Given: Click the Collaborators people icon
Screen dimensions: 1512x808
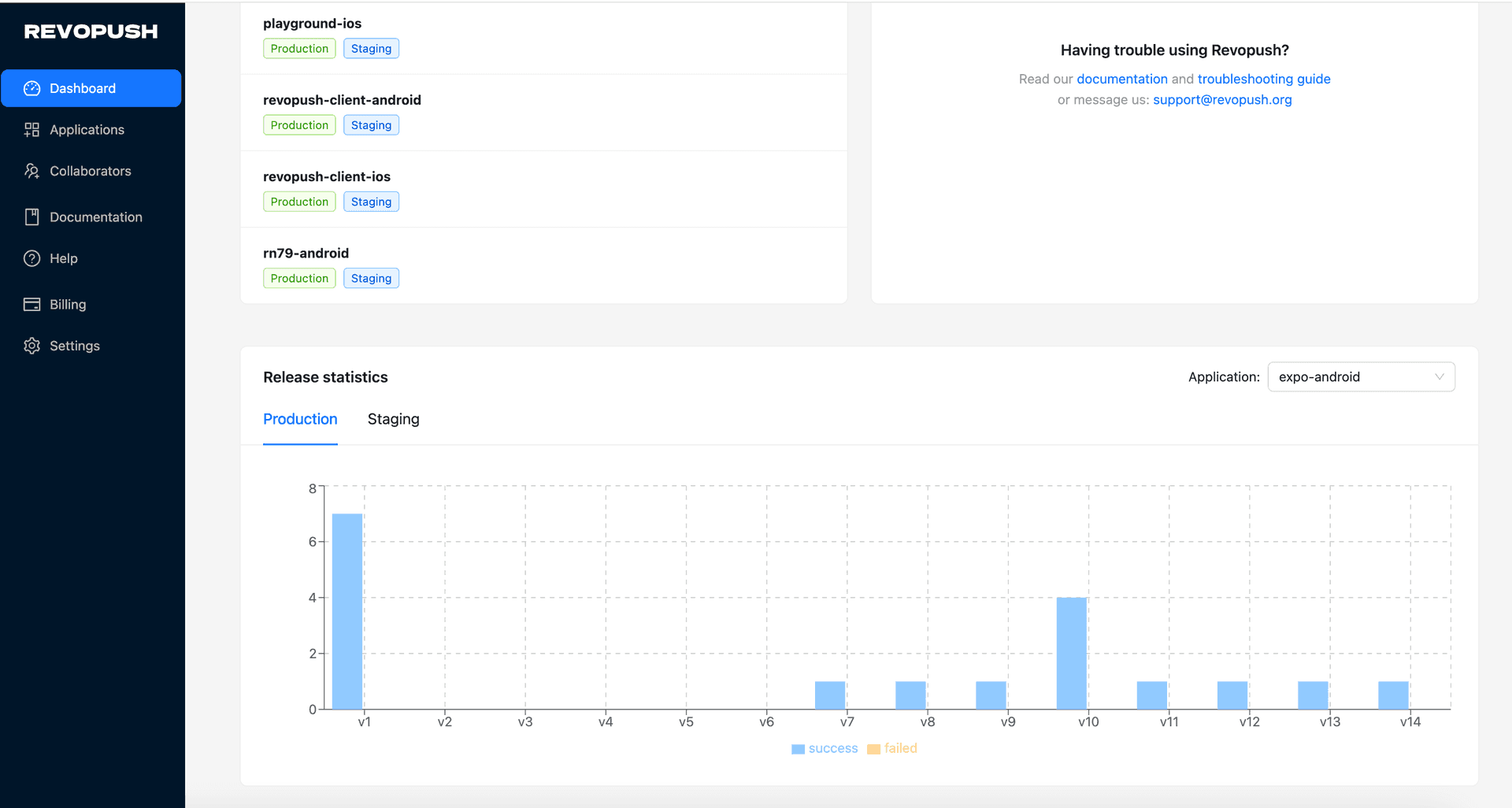Looking at the screenshot, I should click(31, 171).
